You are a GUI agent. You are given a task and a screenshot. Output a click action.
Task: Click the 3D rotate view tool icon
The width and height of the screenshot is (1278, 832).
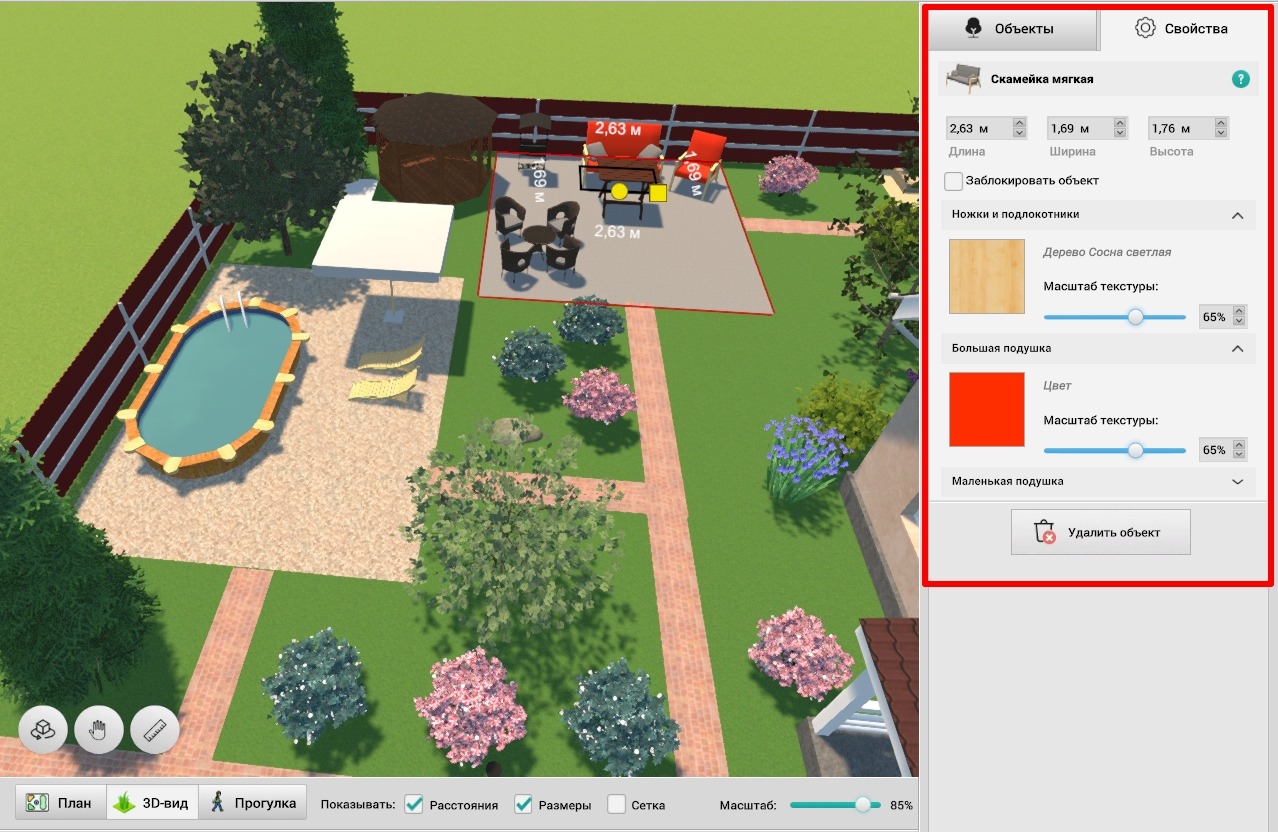point(43,729)
